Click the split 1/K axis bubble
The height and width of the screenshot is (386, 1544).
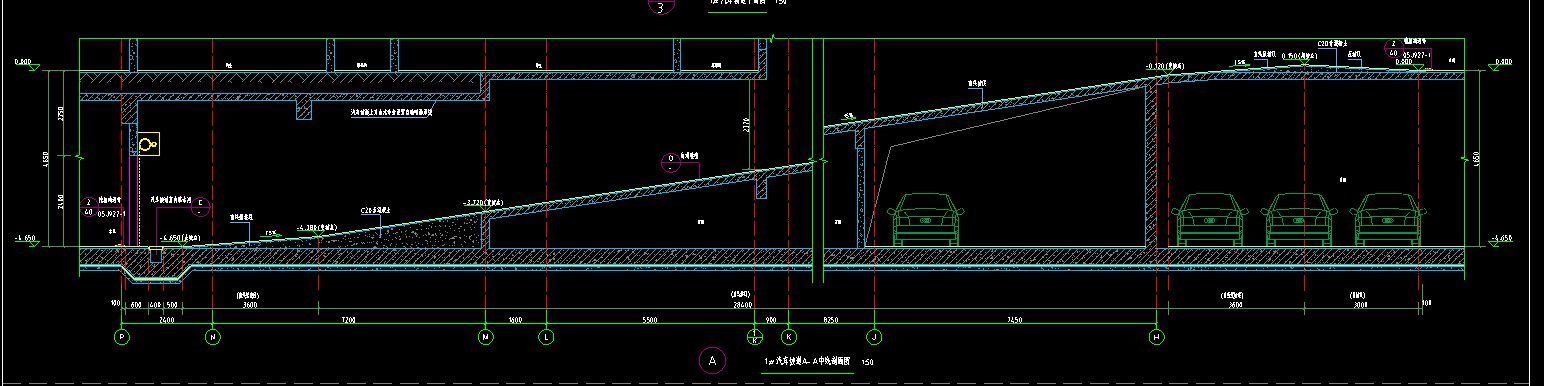click(x=755, y=337)
